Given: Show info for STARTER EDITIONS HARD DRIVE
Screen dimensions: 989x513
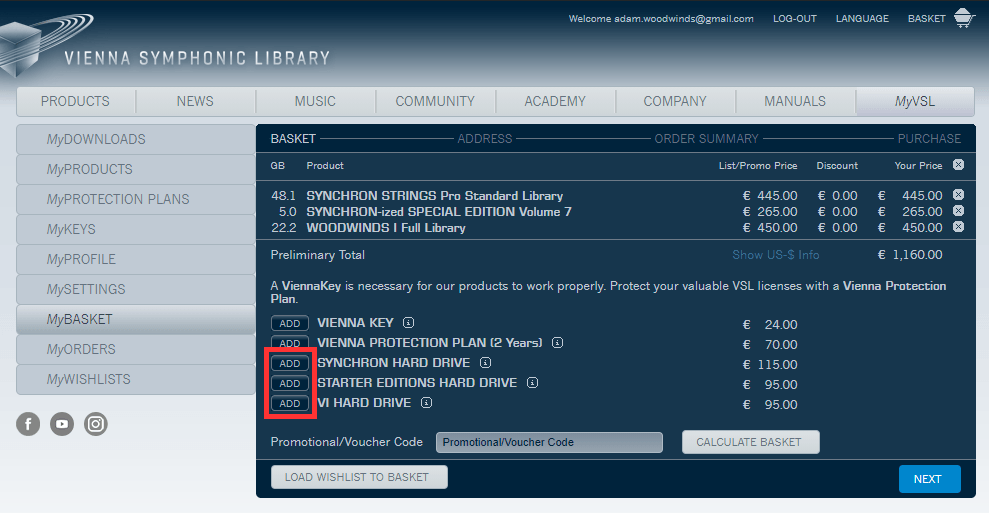Looking at the screenshot, I should pos(532,383).
